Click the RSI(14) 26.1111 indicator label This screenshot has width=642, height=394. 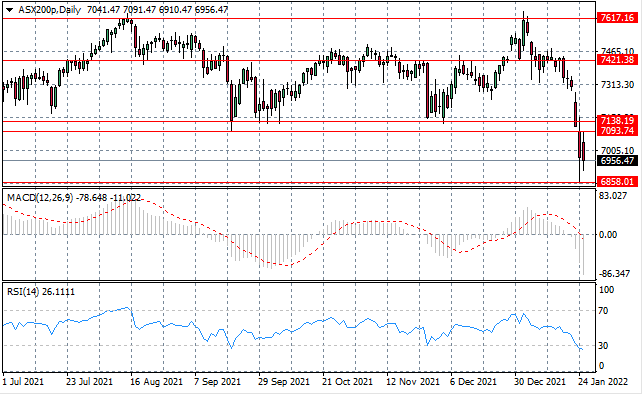41,292
